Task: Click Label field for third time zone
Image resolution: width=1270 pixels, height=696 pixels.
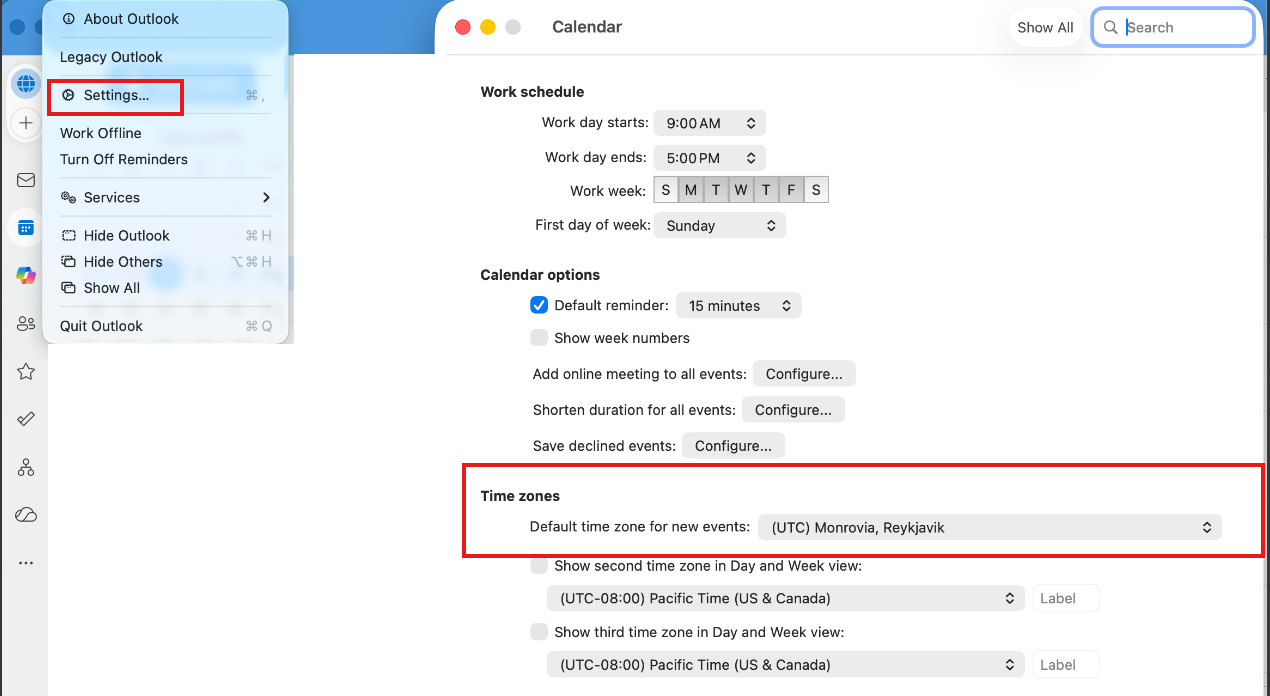Action: [x=1066, y=665]
